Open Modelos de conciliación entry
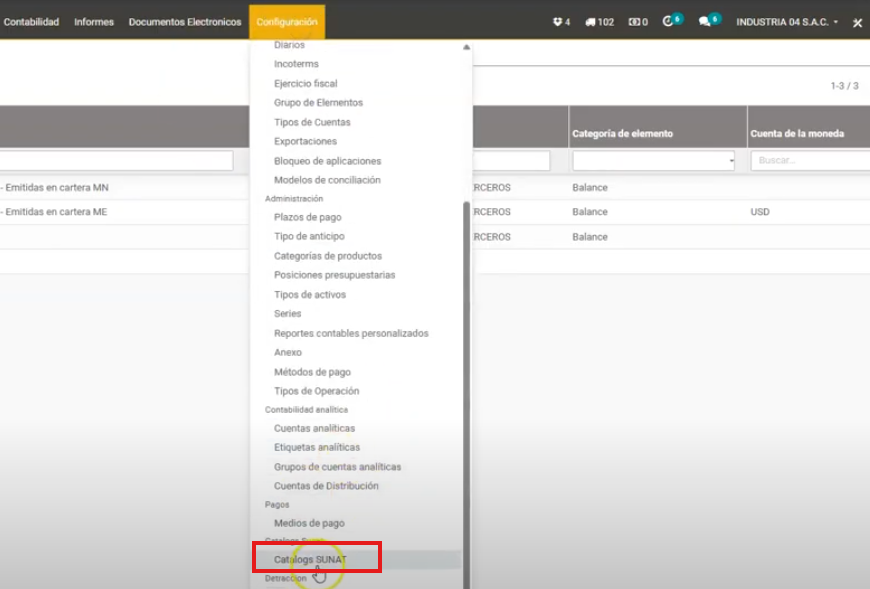 (x=327, y=180)
